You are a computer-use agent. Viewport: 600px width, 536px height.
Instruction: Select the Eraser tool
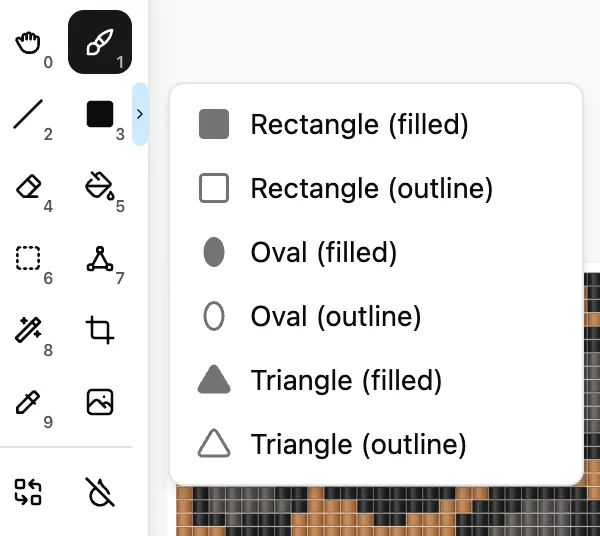[28, 186]
